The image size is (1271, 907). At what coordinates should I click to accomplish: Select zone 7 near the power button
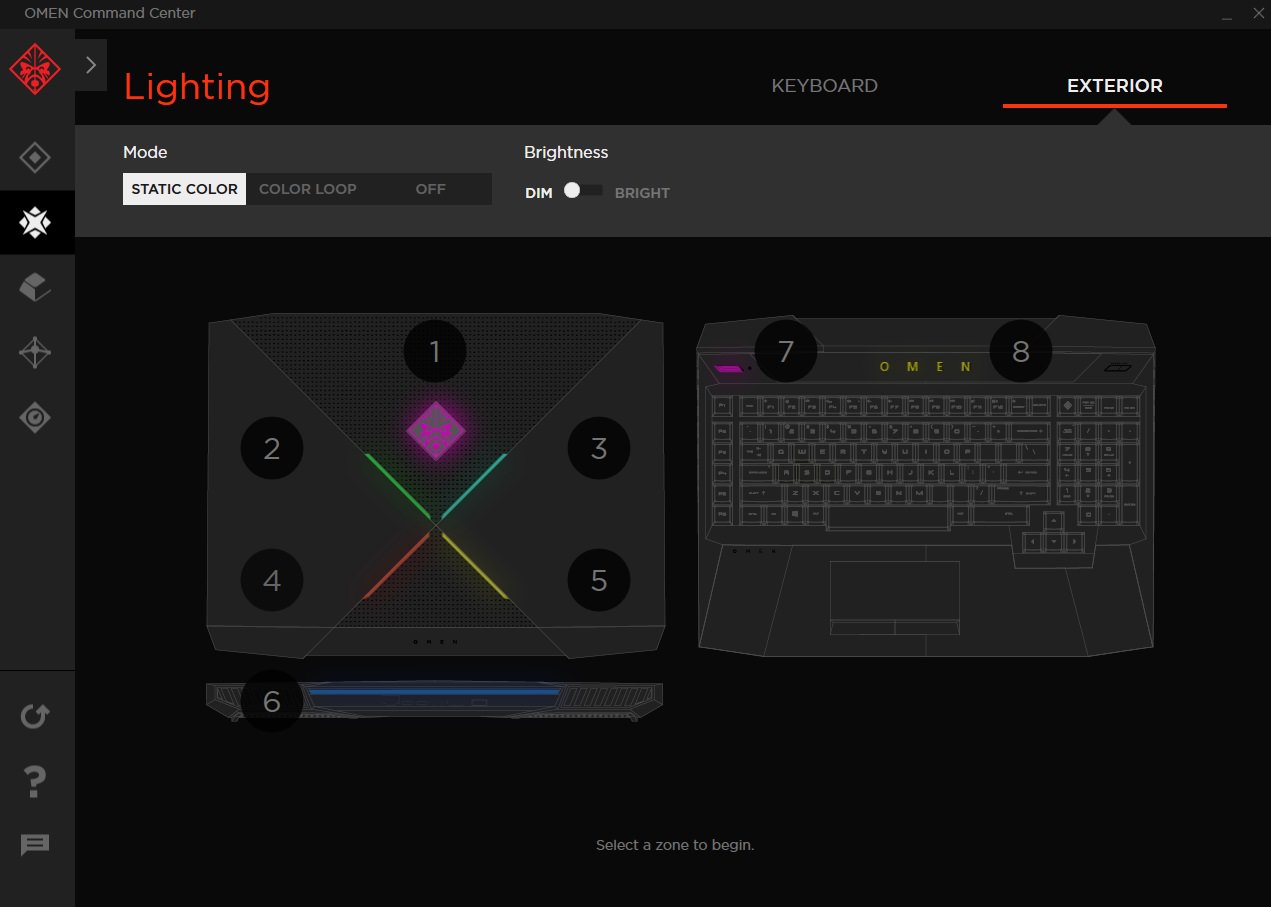tap(785, 351)
